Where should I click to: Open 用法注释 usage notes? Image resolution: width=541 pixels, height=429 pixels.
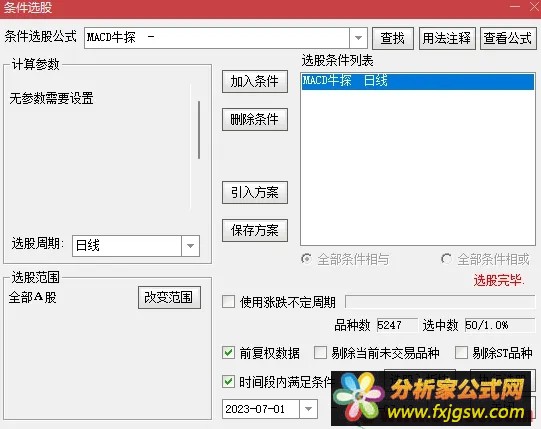click(447, 38)
